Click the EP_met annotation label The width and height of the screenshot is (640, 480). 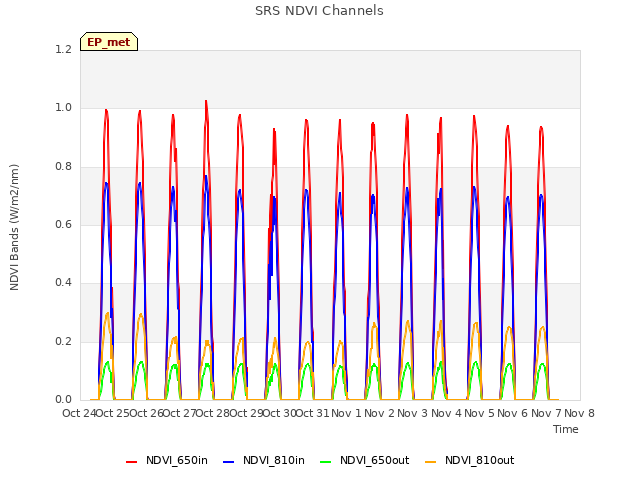coord(109,42)
